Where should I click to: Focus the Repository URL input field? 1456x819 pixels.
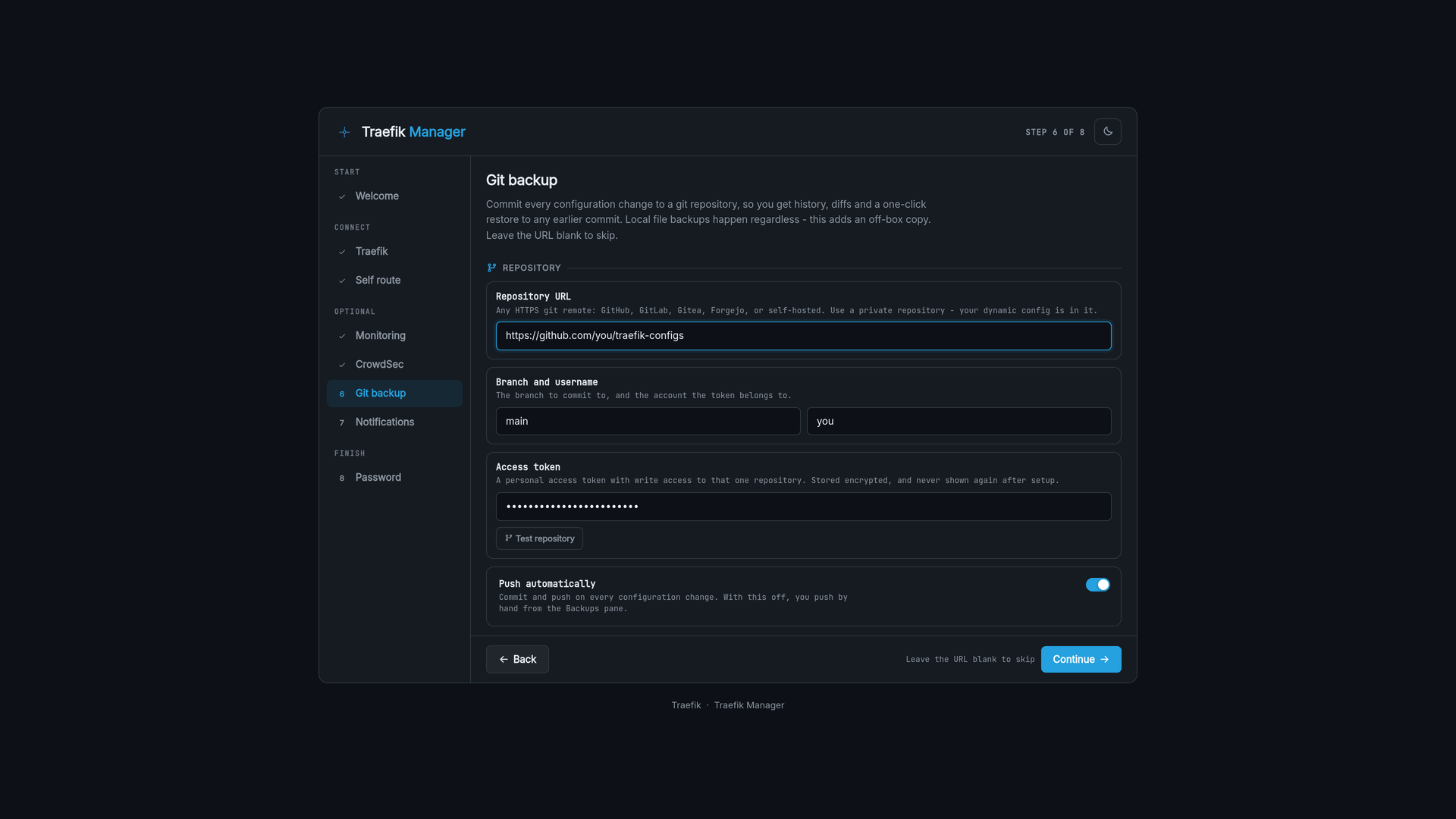click(x=803, y=336)
